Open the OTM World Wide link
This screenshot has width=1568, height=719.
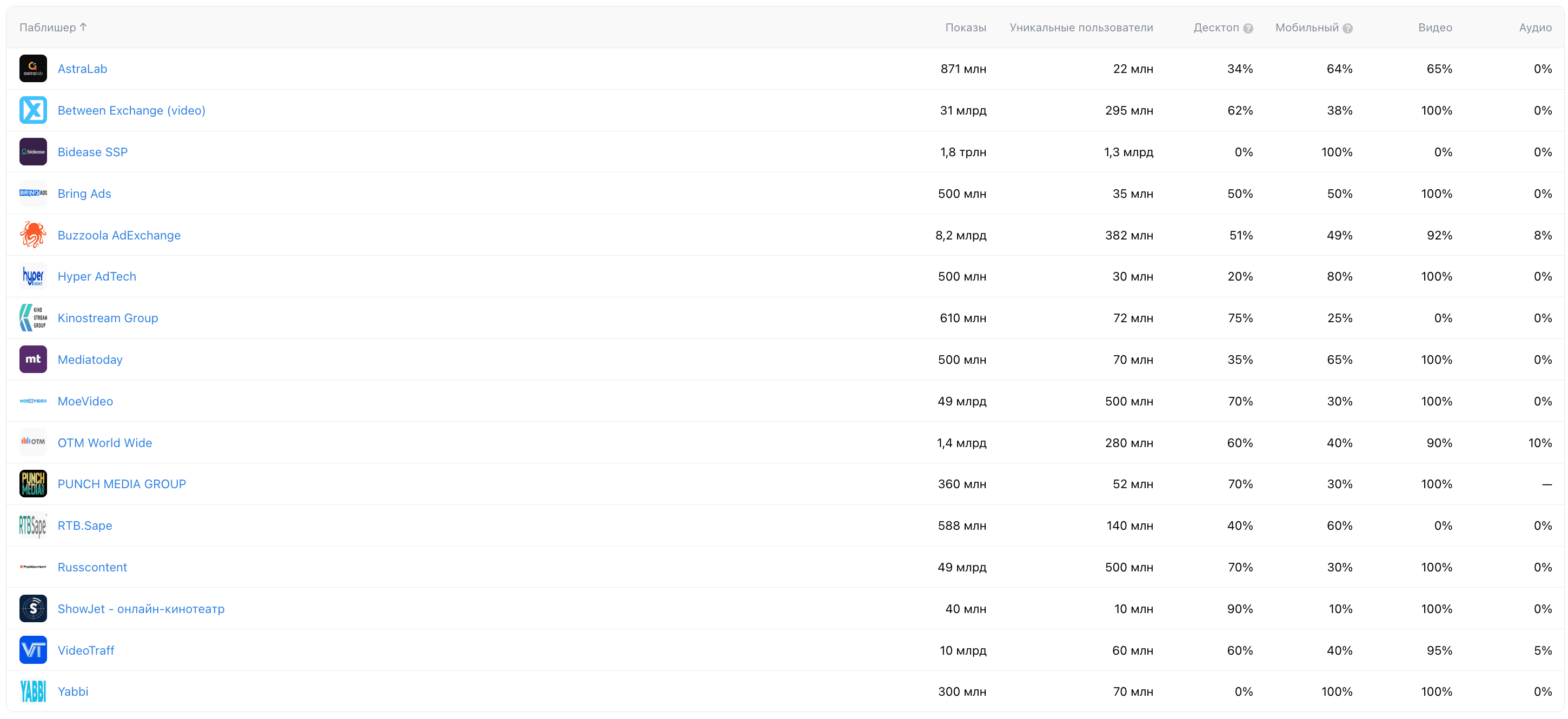coord(105,443)
